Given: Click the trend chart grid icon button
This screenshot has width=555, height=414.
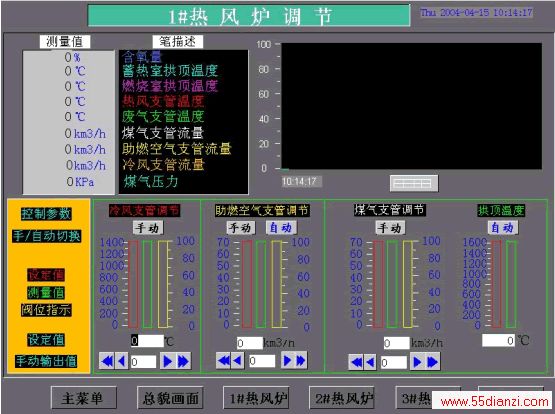Looking at the screenshot, I should [413, 183].
